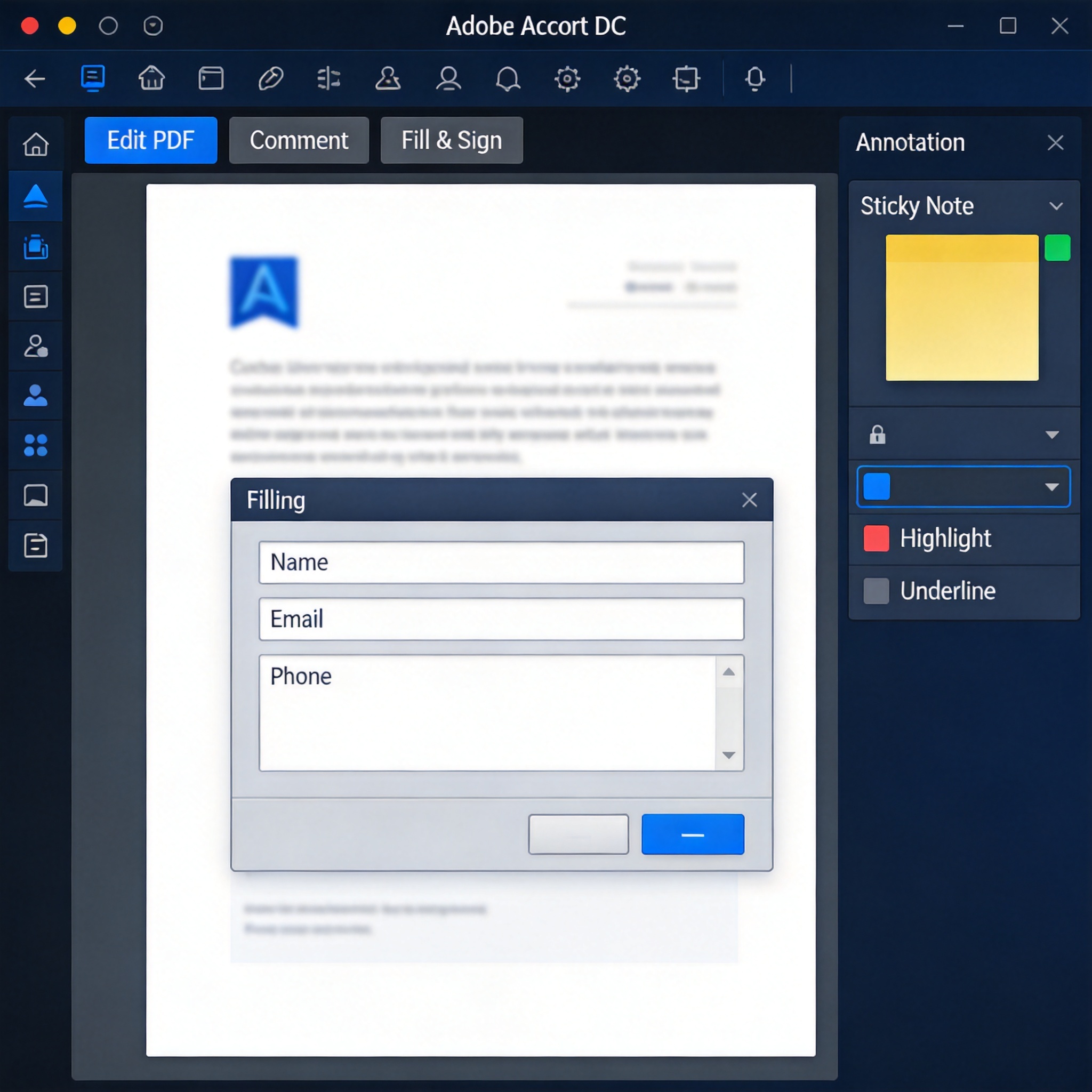The height and width of the screenshot is (1092, 1092).
Task: Close the Filling dialog
Action: click(750, 500)
